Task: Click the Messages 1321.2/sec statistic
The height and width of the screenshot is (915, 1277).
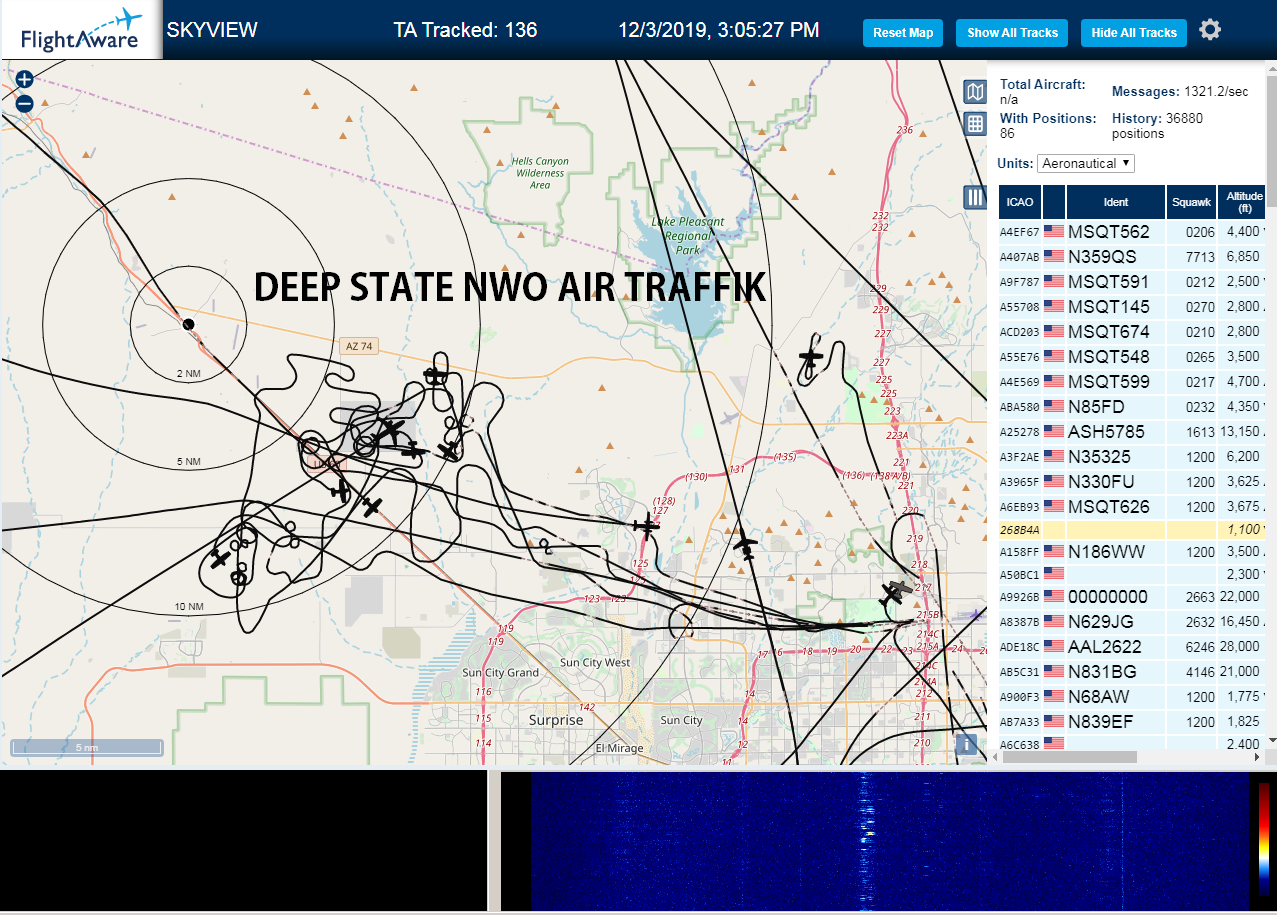Action: 1180,92
